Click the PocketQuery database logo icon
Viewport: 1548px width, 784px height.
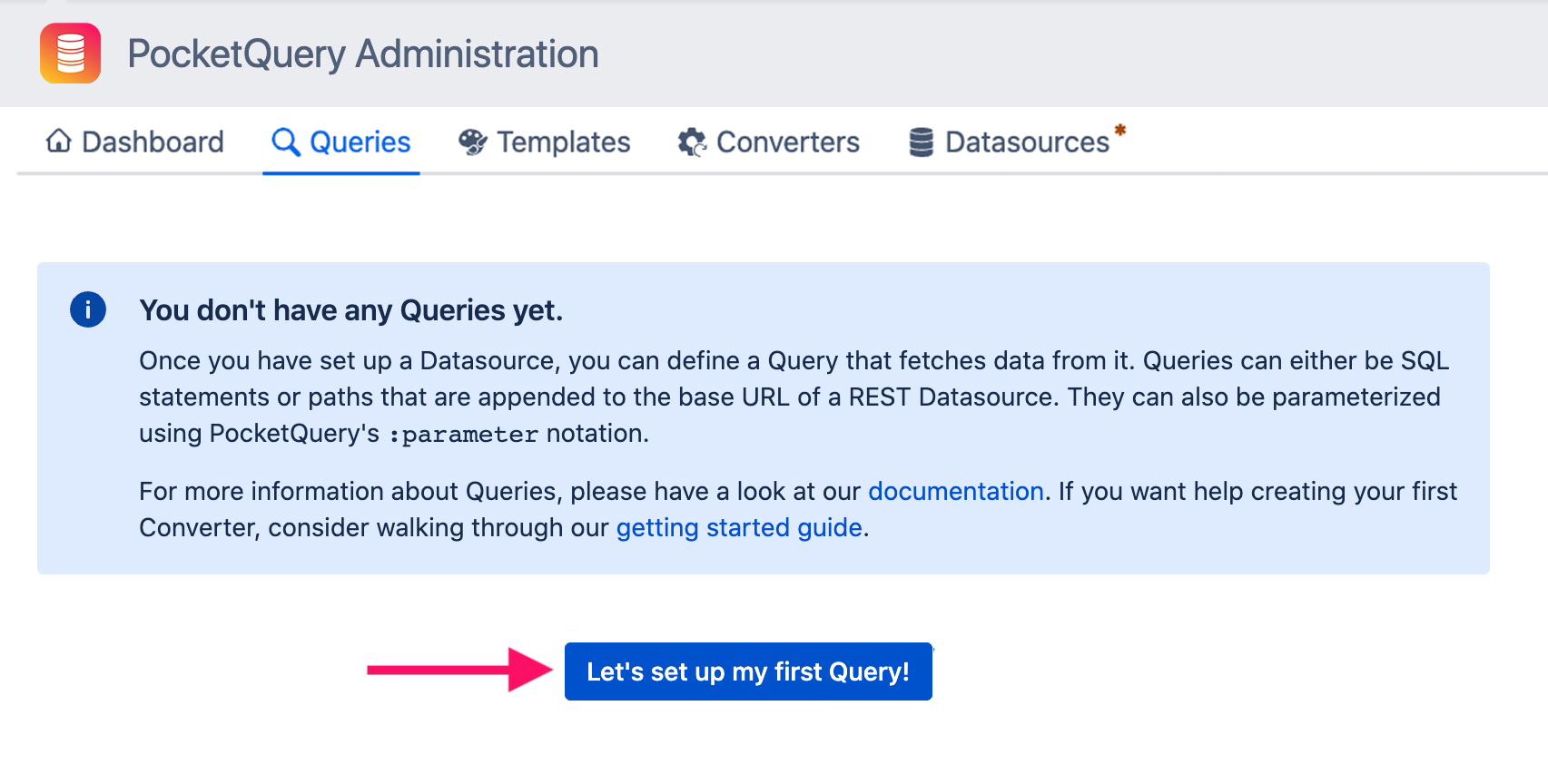[x=70, y=54]
